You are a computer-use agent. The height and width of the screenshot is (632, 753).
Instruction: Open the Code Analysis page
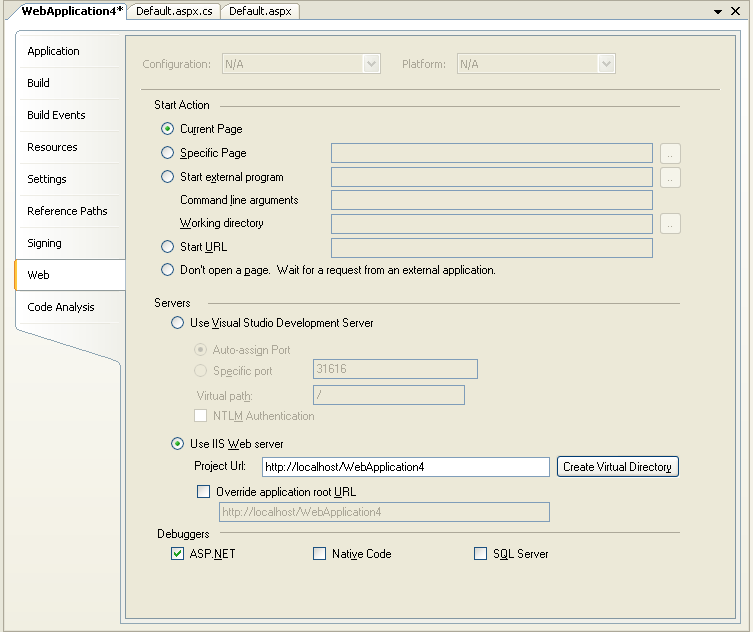click(x=70, y=307)
